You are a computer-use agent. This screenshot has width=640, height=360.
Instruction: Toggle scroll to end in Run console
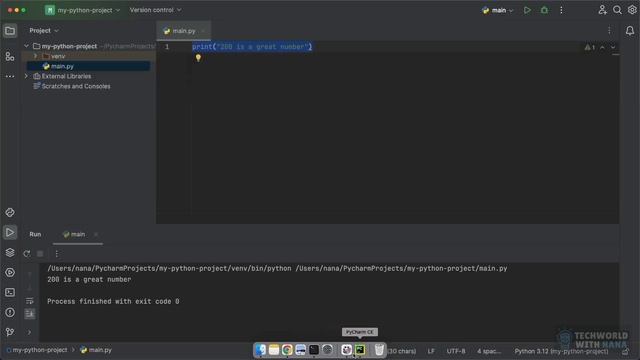tap(29, 313)
